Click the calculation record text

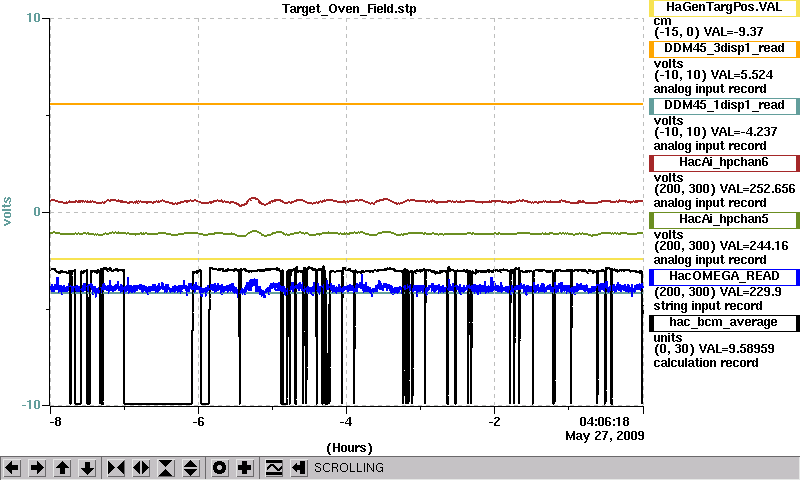pyautogui.click(x=706, y=363)
